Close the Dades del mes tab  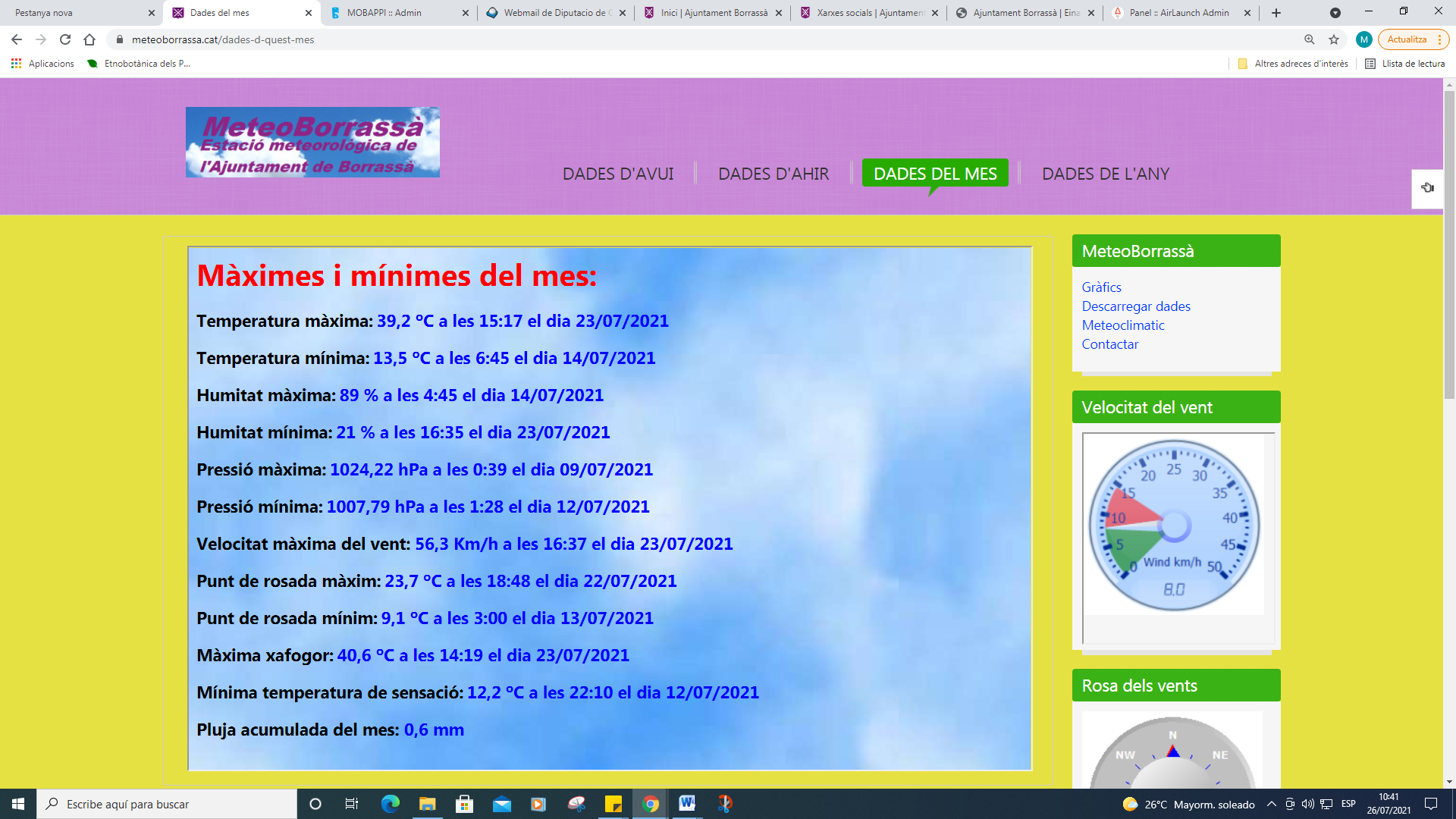point(309,13)
